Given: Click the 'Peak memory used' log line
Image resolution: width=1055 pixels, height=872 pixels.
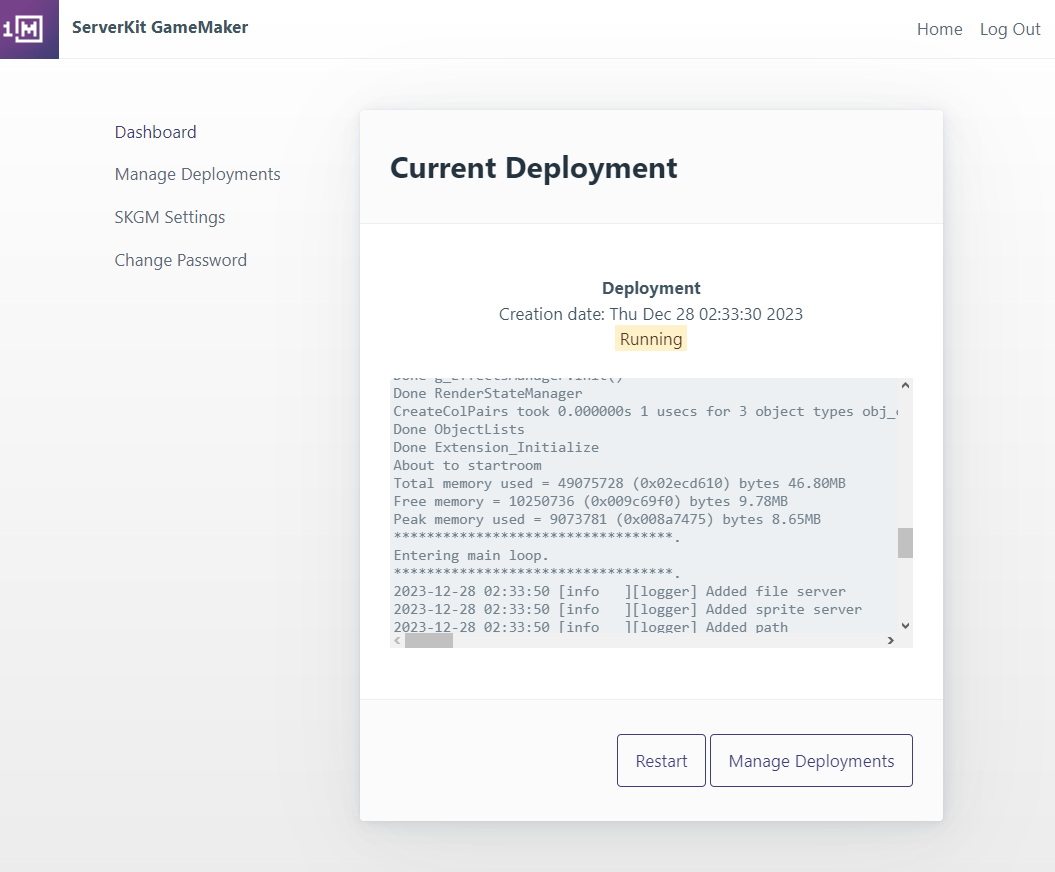Looking at the screenshot, I should coord(607,519).
